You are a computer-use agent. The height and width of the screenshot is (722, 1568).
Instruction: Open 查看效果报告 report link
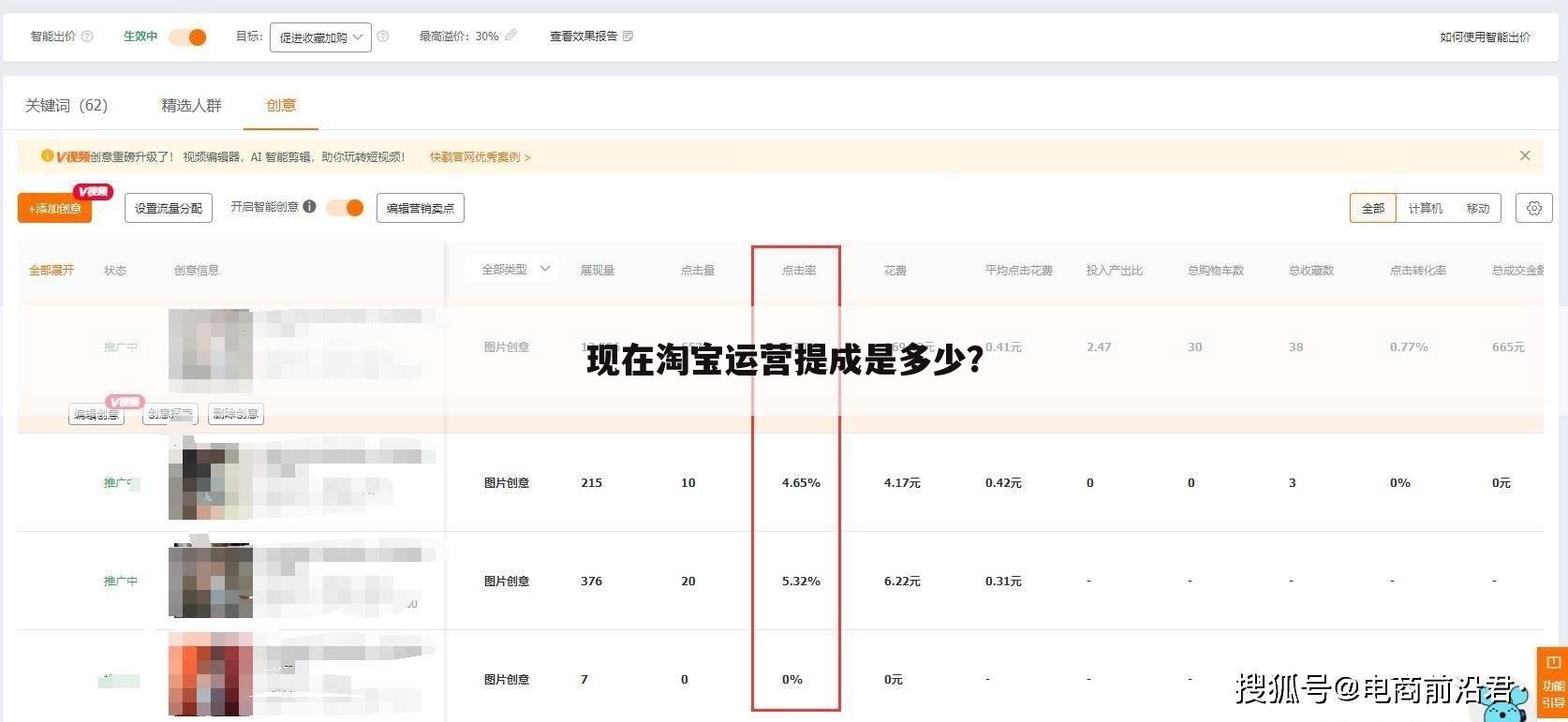tap(591, 36)
